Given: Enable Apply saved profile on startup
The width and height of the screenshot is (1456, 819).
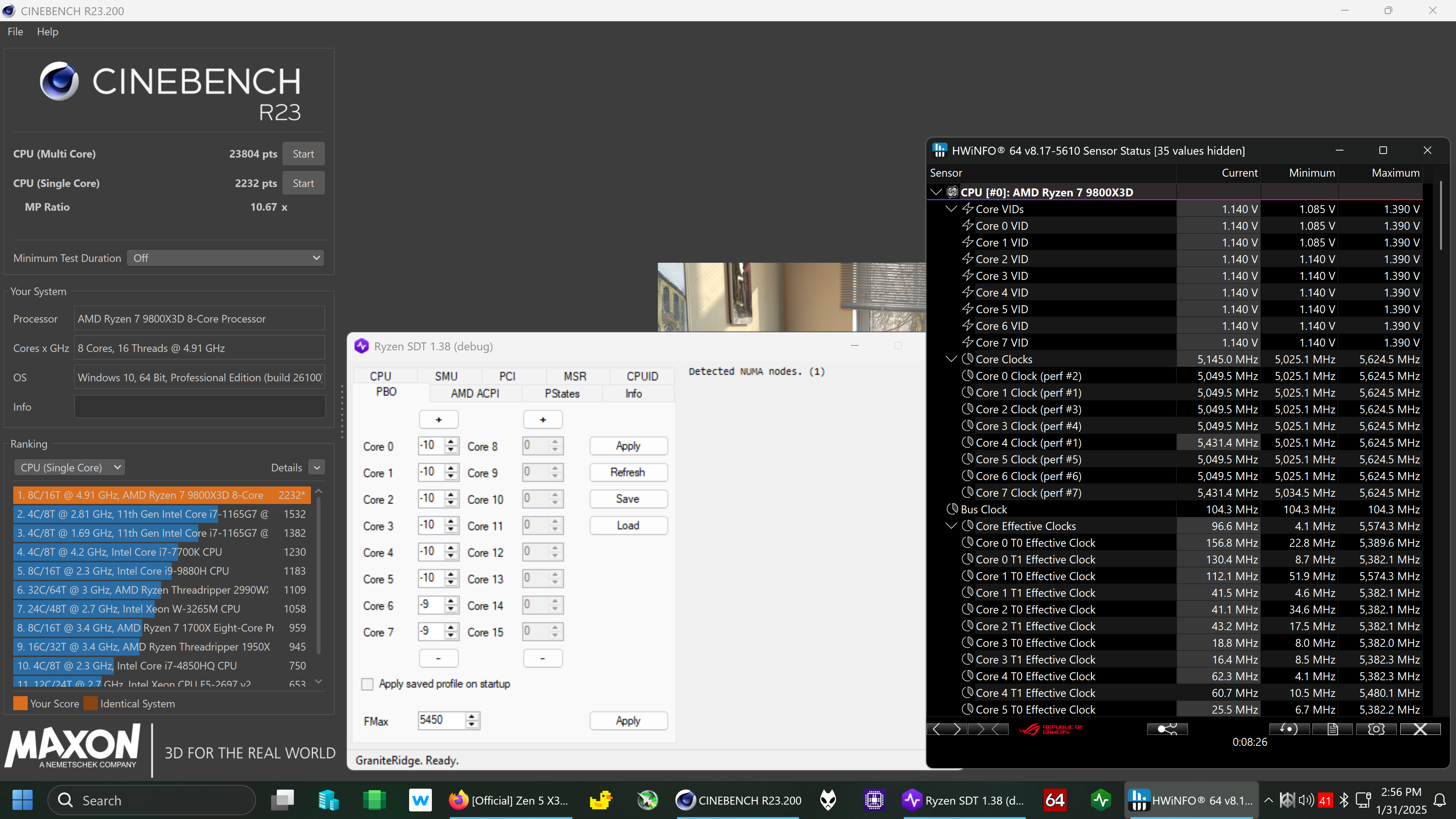Looking at the screenshot, I should (367, 684).
